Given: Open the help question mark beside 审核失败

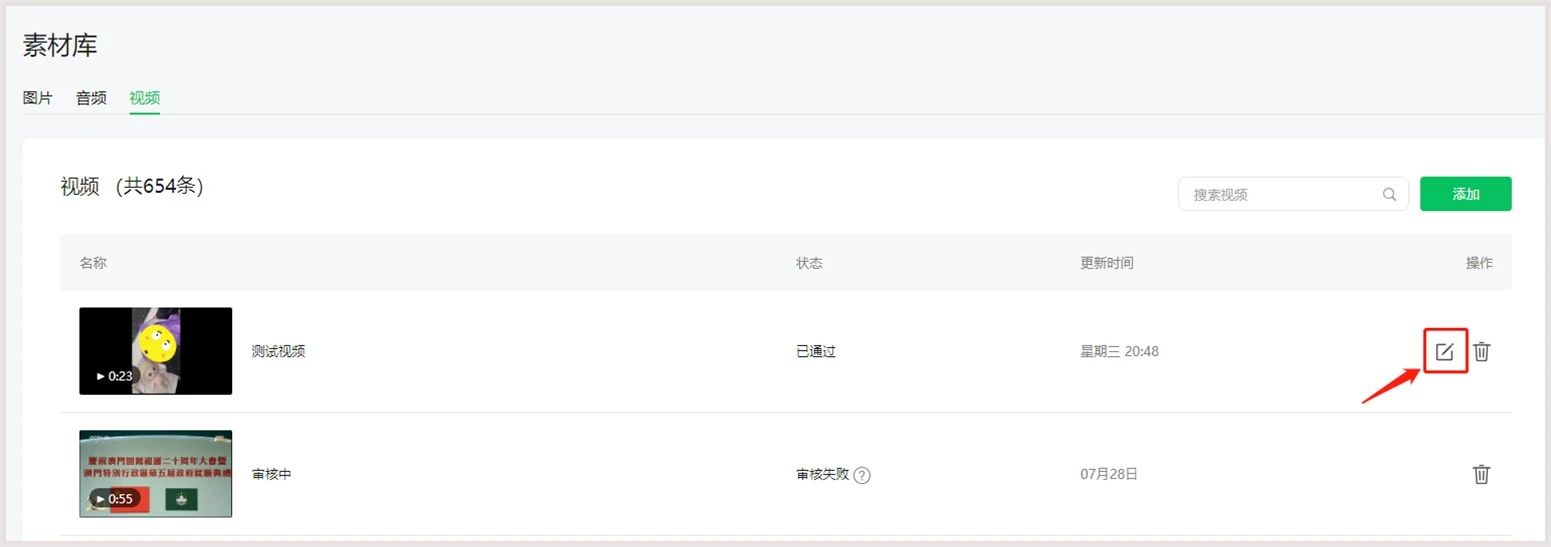Looking at the screenshot, I should pos(862,475).
